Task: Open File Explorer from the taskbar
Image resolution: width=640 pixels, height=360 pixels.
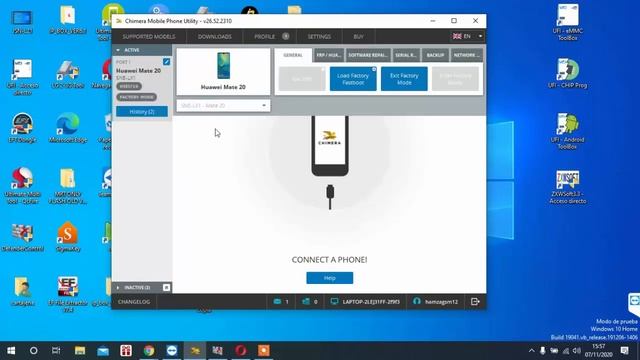Action: (x=80, y=351)
